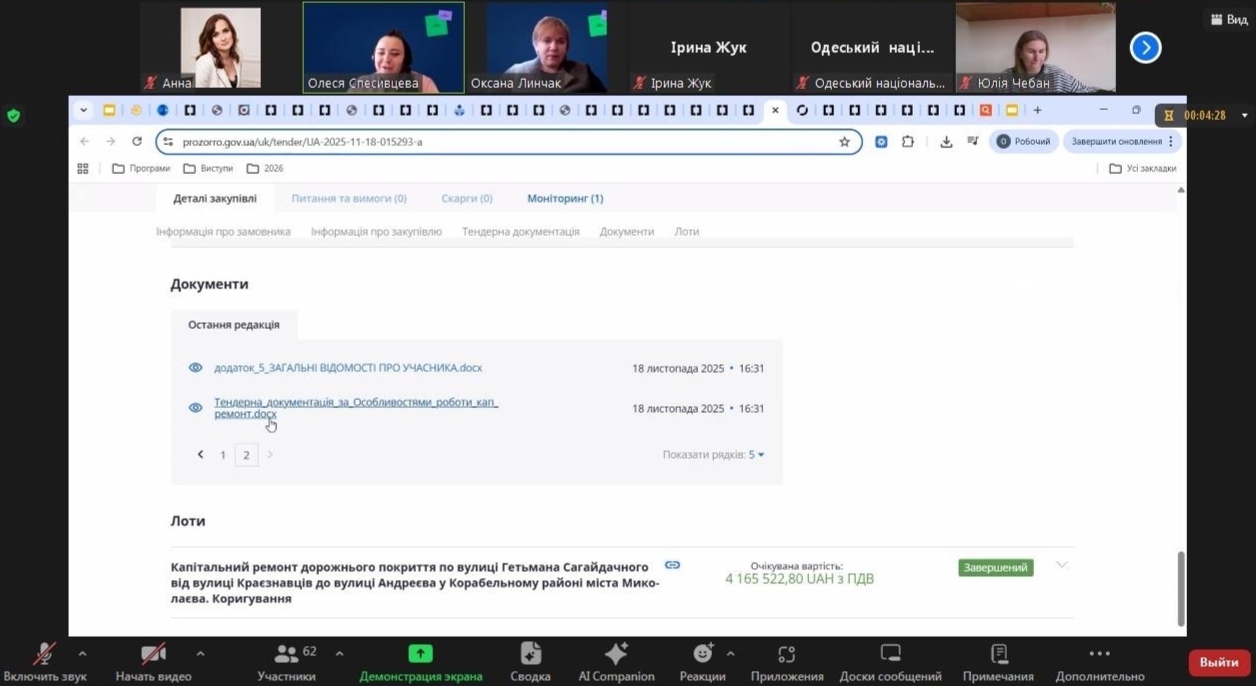This screenshot has width=1256, height=686.
Task: Bookmark page with star icon
Action: (x=844, y=142)
